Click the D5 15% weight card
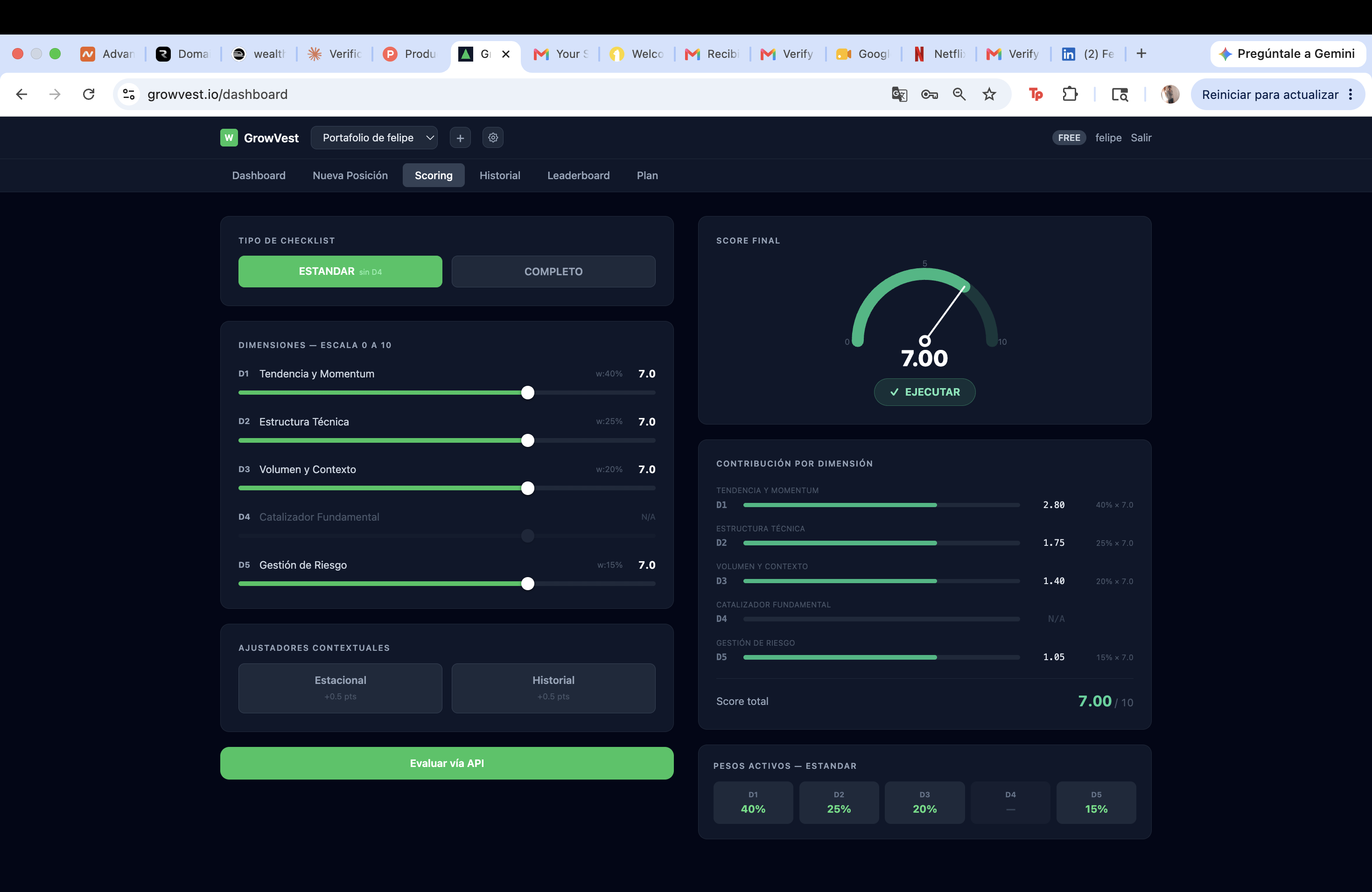This screenshot has width=1372, height=892. coord(1096,802)
